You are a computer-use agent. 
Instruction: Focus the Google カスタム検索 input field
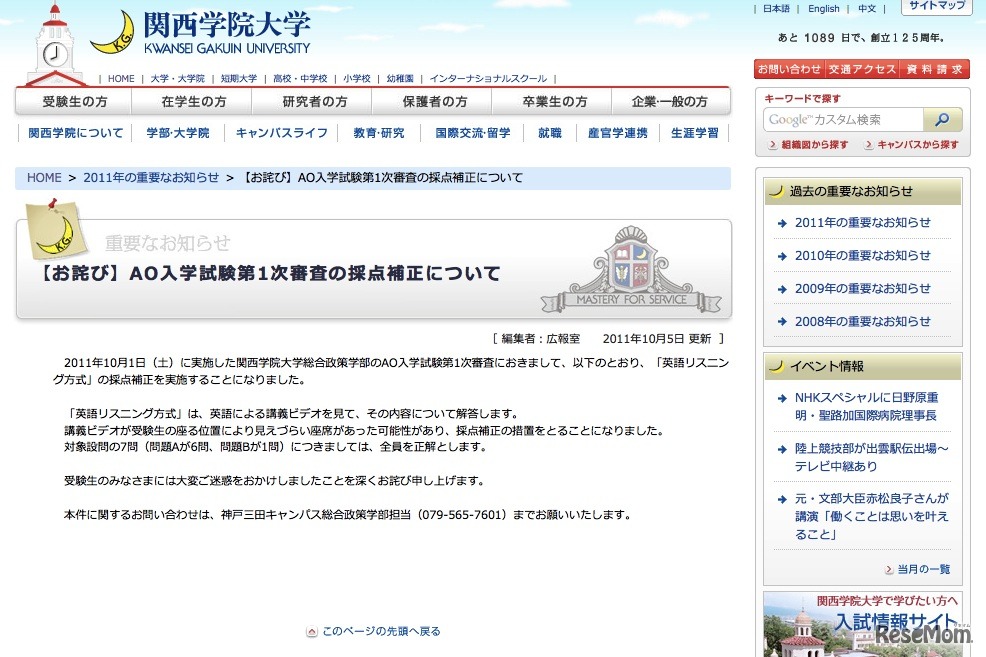(844, 119)
